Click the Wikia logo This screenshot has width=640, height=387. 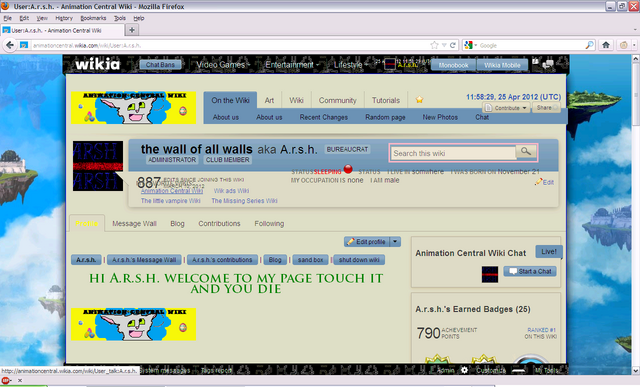[x=98, y=64]
